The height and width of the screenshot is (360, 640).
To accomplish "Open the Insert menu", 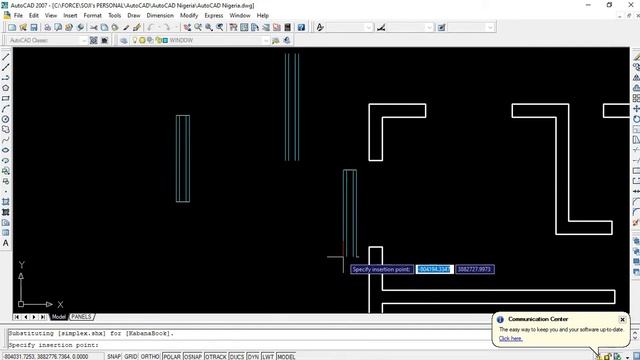I will click(70, 16).
